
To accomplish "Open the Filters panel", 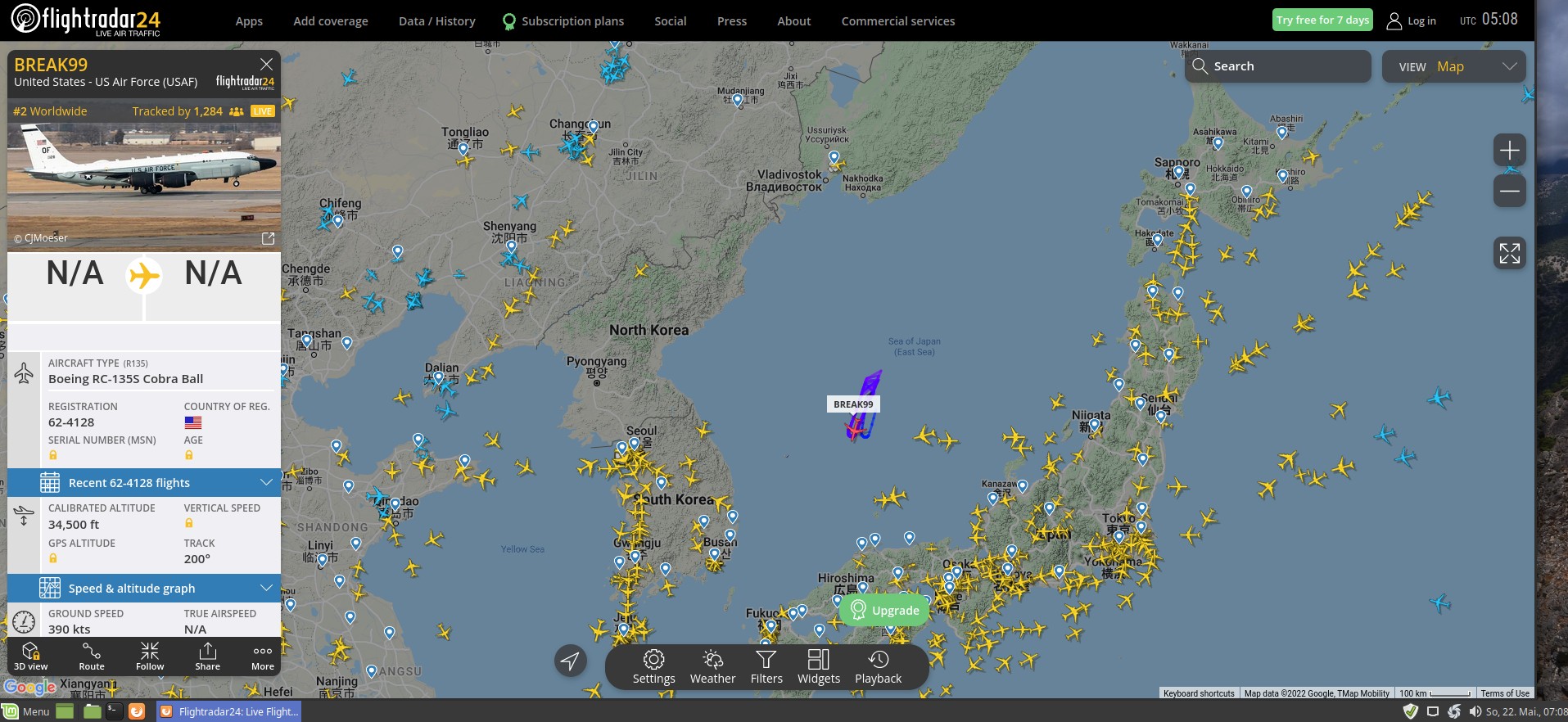I will click(766, 667).
